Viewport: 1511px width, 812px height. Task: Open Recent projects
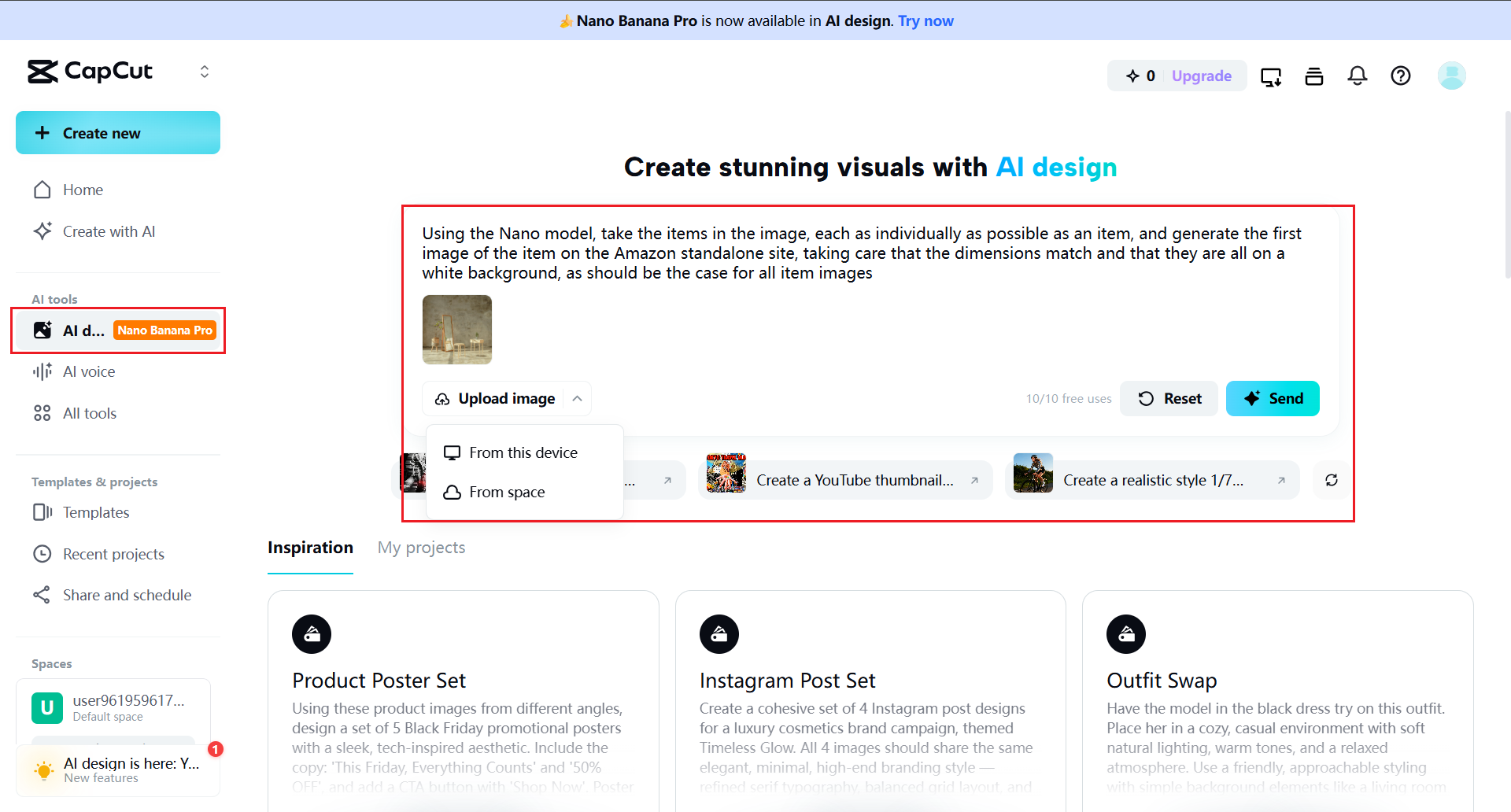click(x=118, y=554)
